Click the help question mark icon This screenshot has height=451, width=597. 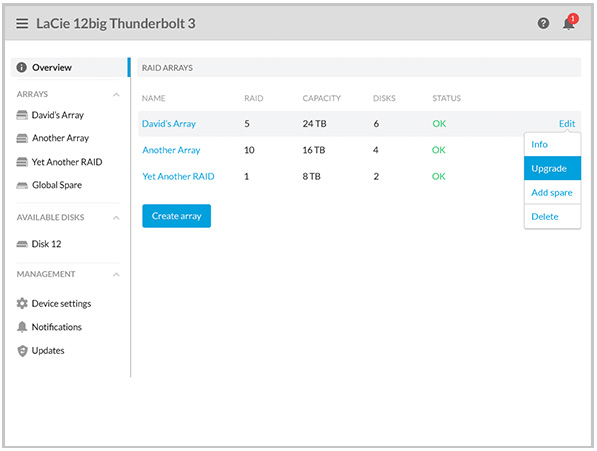(x=543, y=24)
